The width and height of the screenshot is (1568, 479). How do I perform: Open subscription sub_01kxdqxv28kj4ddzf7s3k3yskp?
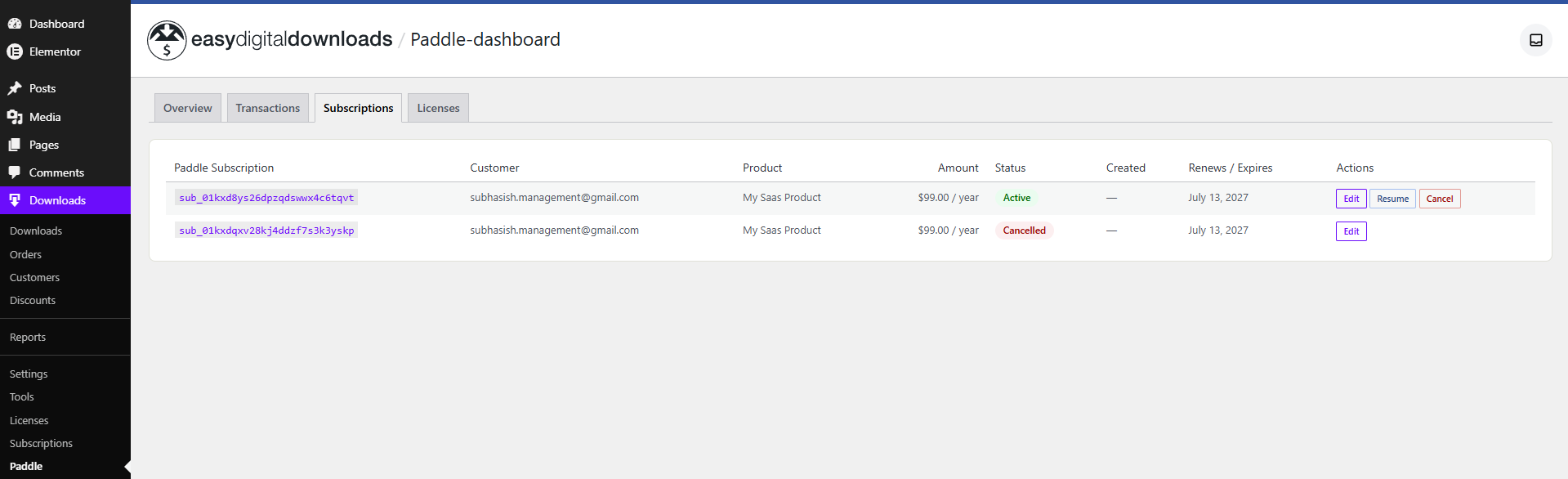[266, 231]
